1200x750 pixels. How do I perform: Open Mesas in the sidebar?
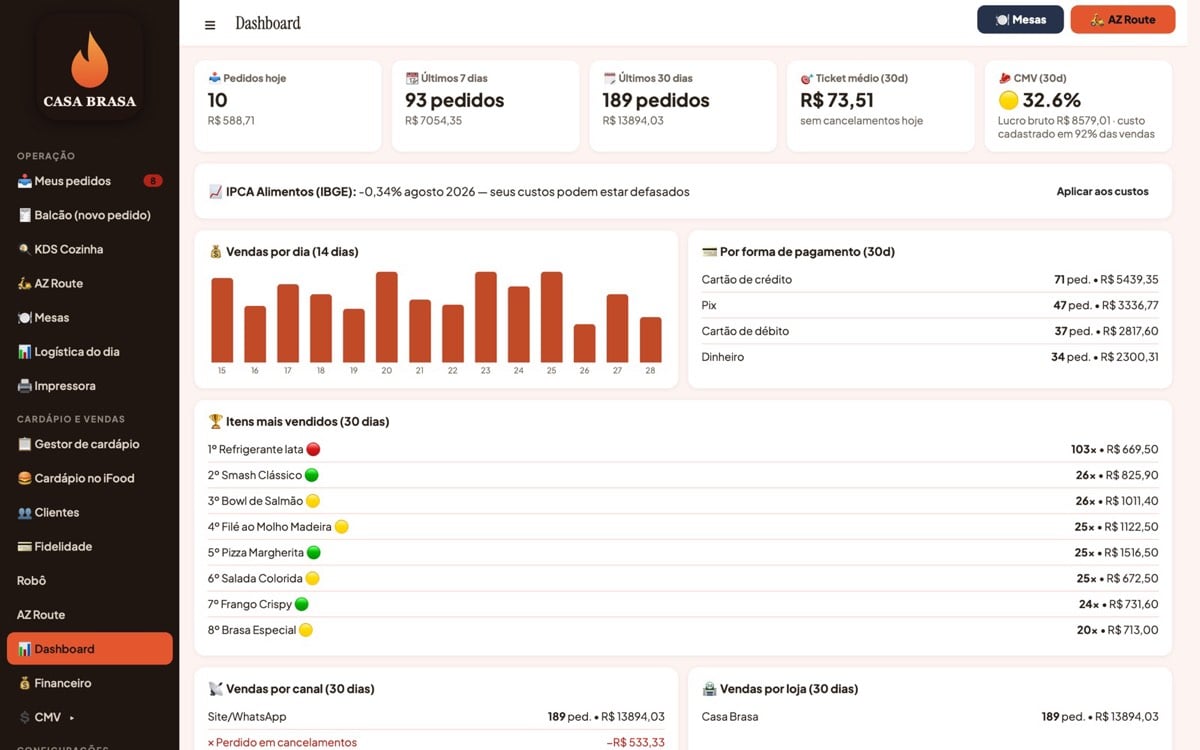(90, 317)
